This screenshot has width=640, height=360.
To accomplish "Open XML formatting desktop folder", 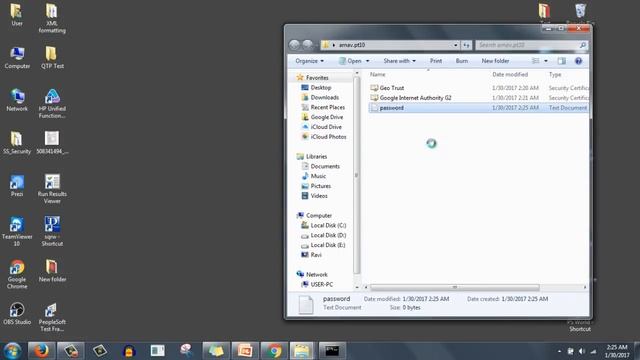I will click(x=52, y=18).
